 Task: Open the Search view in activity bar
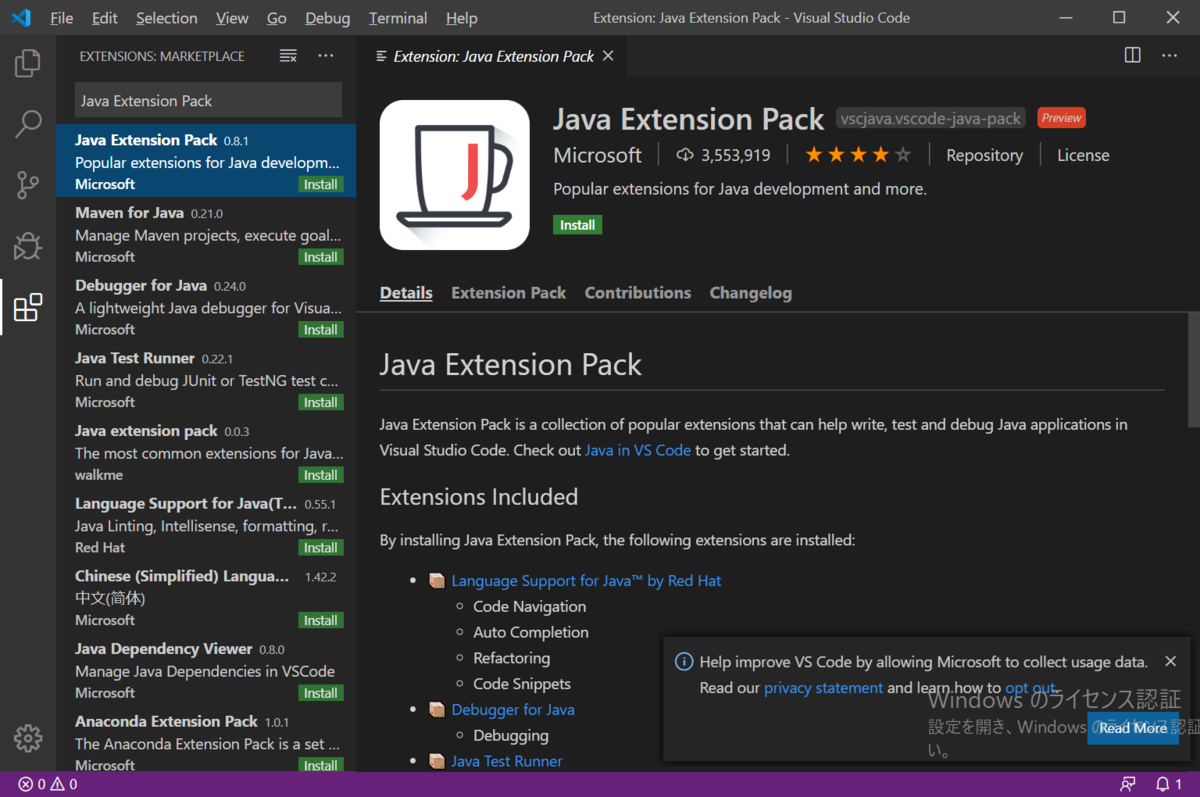pyautogui.click(x=28, y=124)
